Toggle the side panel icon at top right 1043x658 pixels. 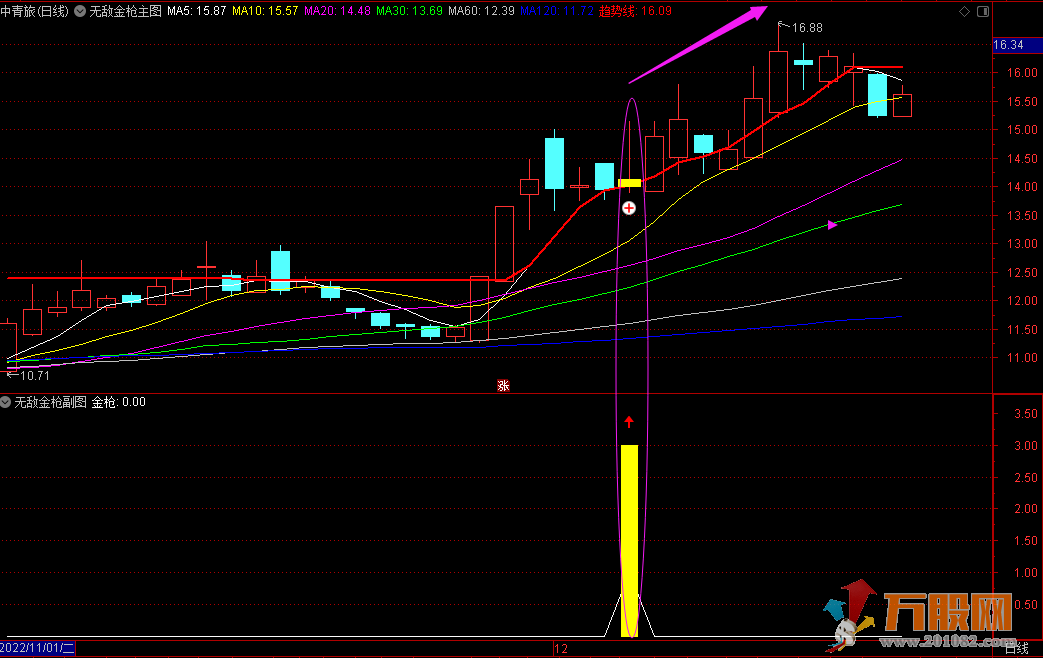[983, 11]
